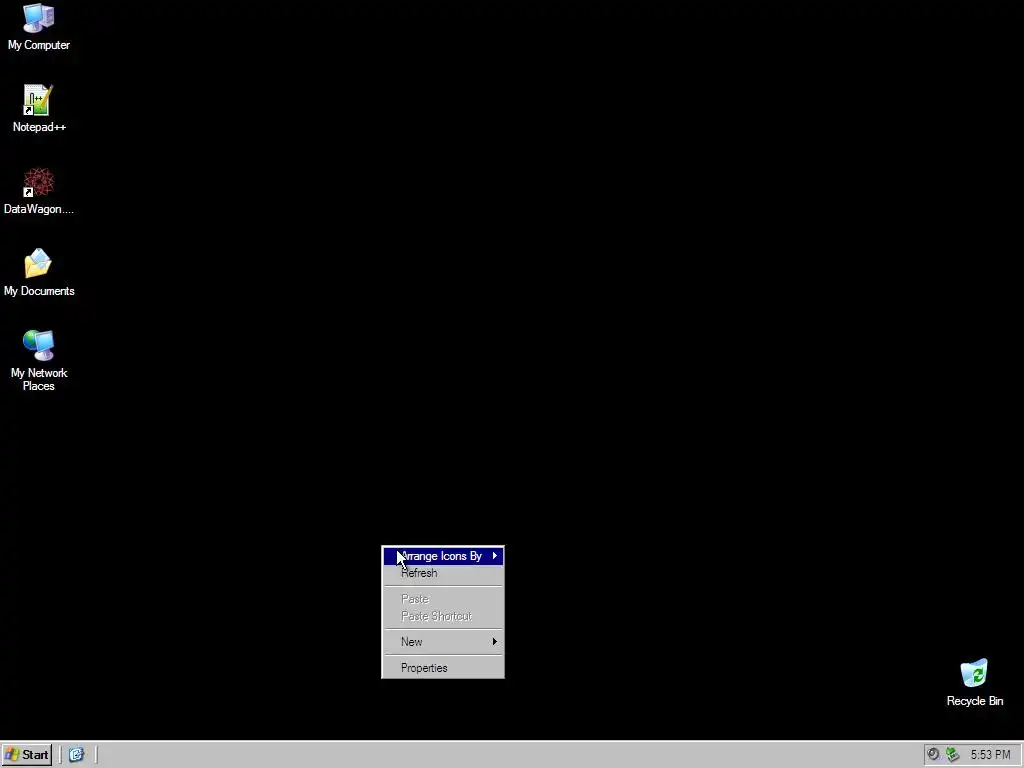Open the Start menu

pos(27,755)
